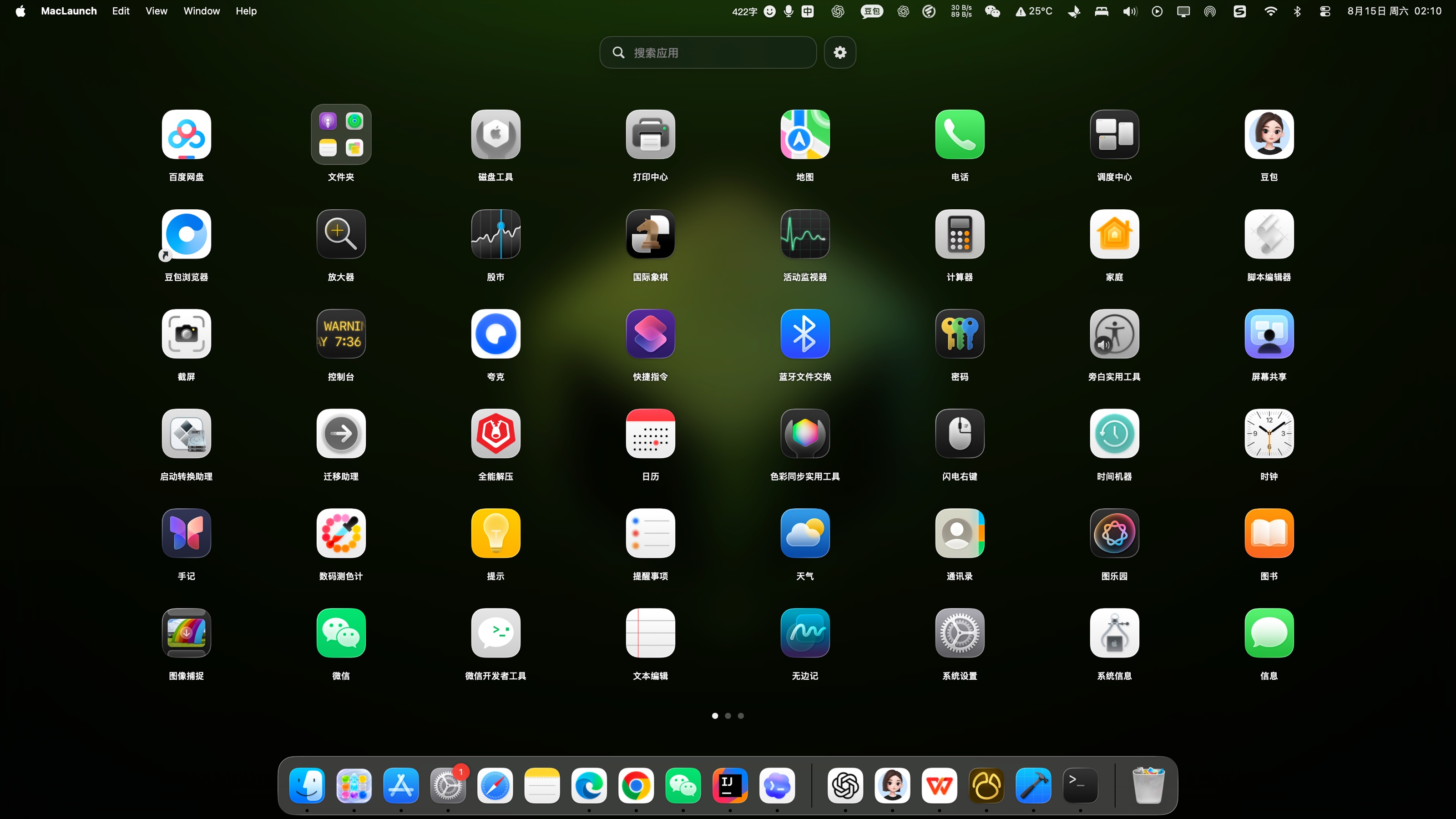Screen dimensions: 1456x819
Task: Open 数码测色计 color meter
Action: click(341, 534)
